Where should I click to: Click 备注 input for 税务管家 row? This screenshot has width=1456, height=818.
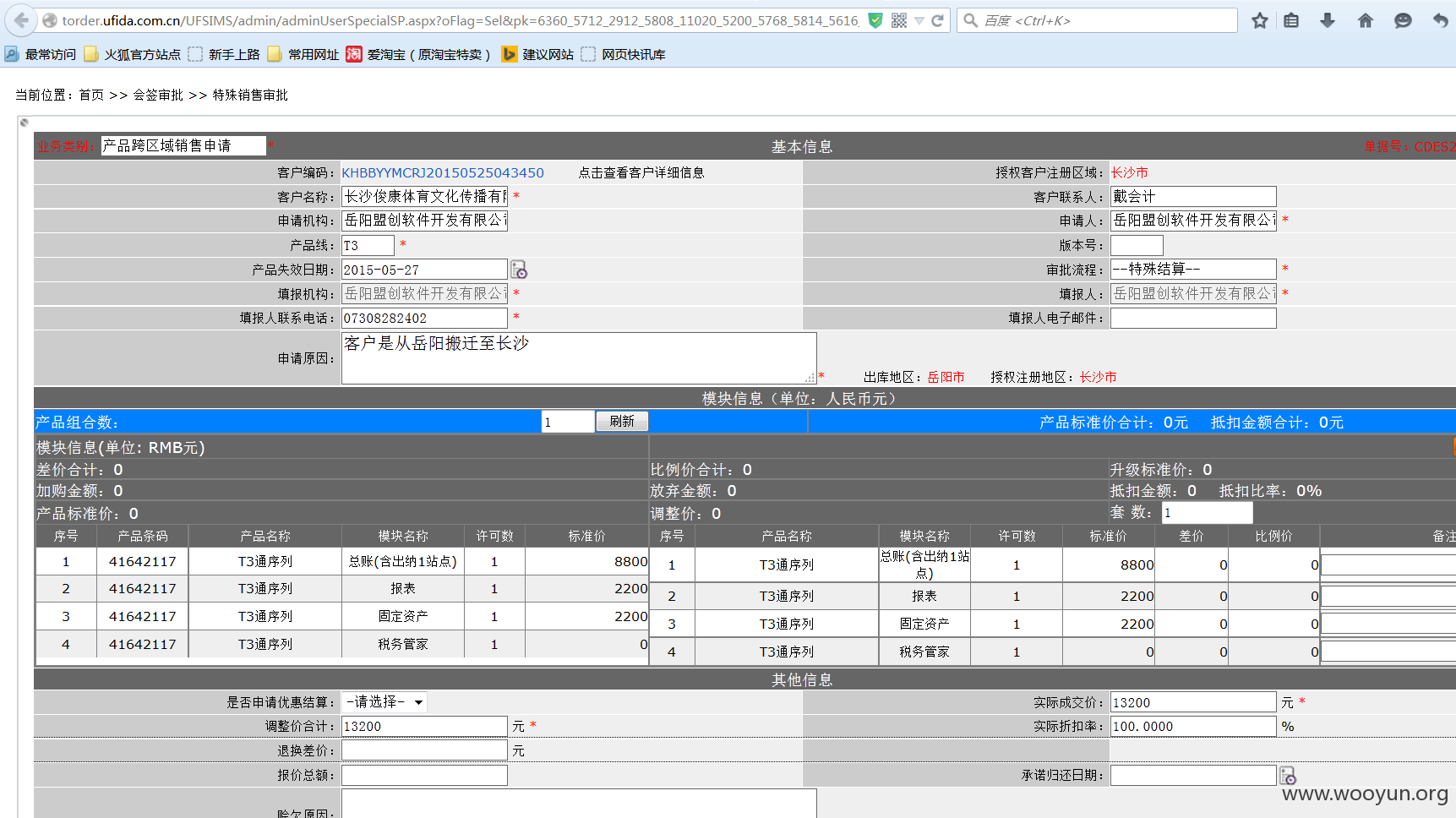tap(1388, 652)
